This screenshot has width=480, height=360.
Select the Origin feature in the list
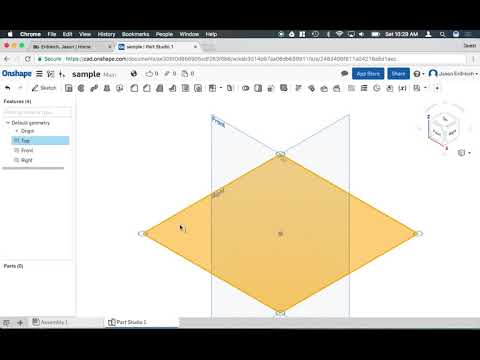click(27, 131)
